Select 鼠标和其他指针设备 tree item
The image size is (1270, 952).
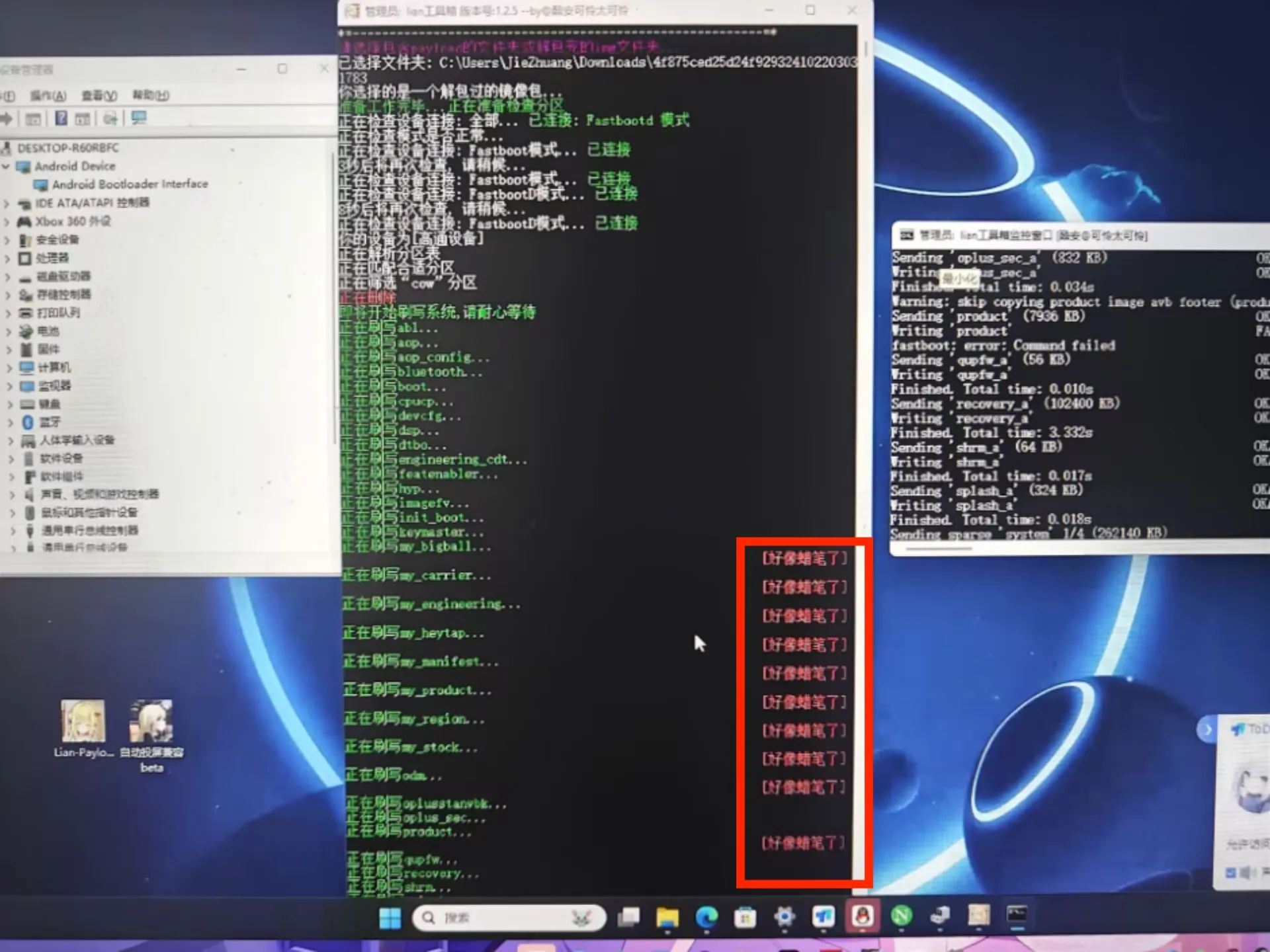pos(89,512)
